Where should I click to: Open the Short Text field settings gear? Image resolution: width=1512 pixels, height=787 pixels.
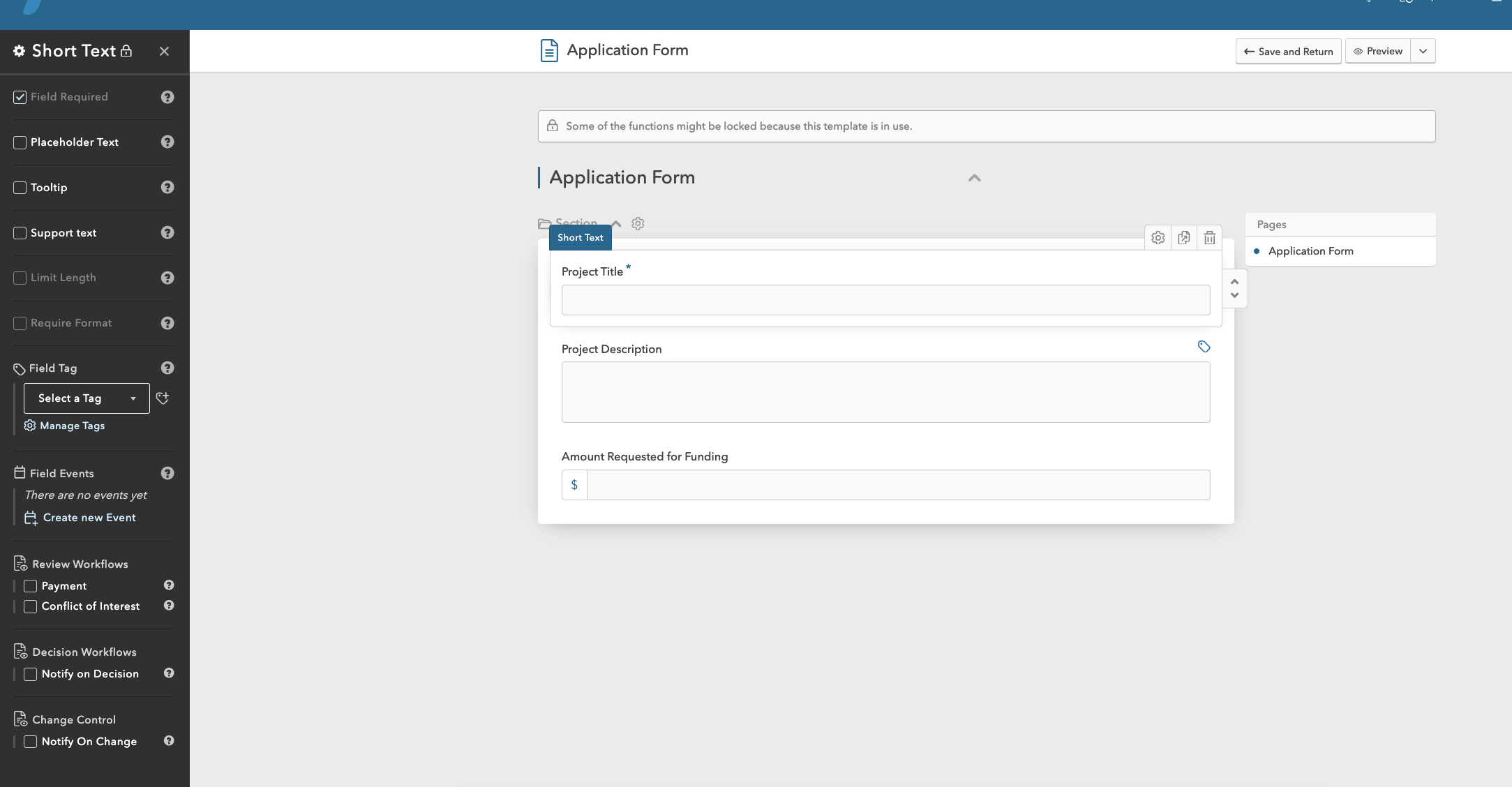click(x=1158, y=238)
